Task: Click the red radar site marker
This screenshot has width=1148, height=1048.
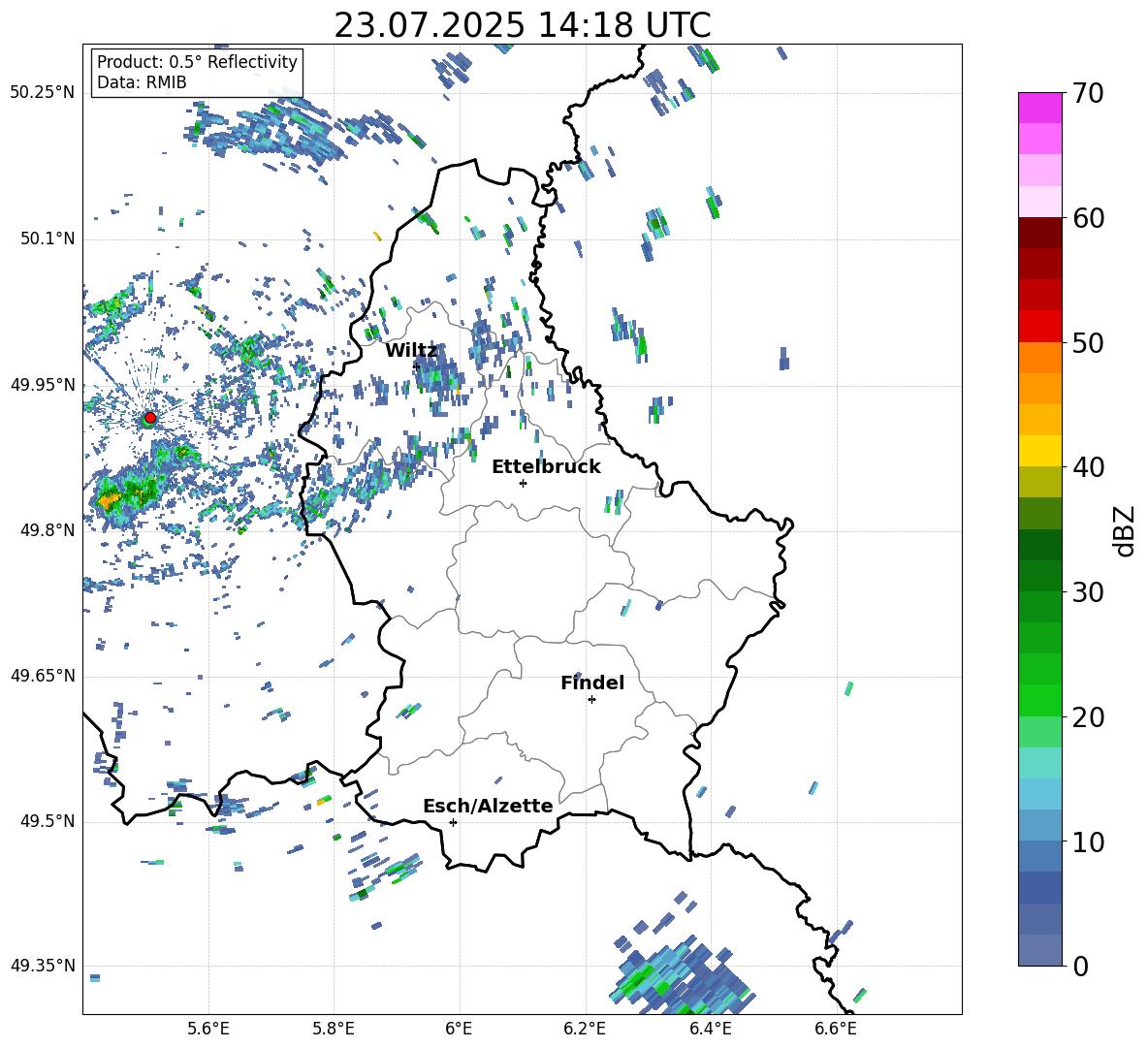Action: (x=150, y=418)
